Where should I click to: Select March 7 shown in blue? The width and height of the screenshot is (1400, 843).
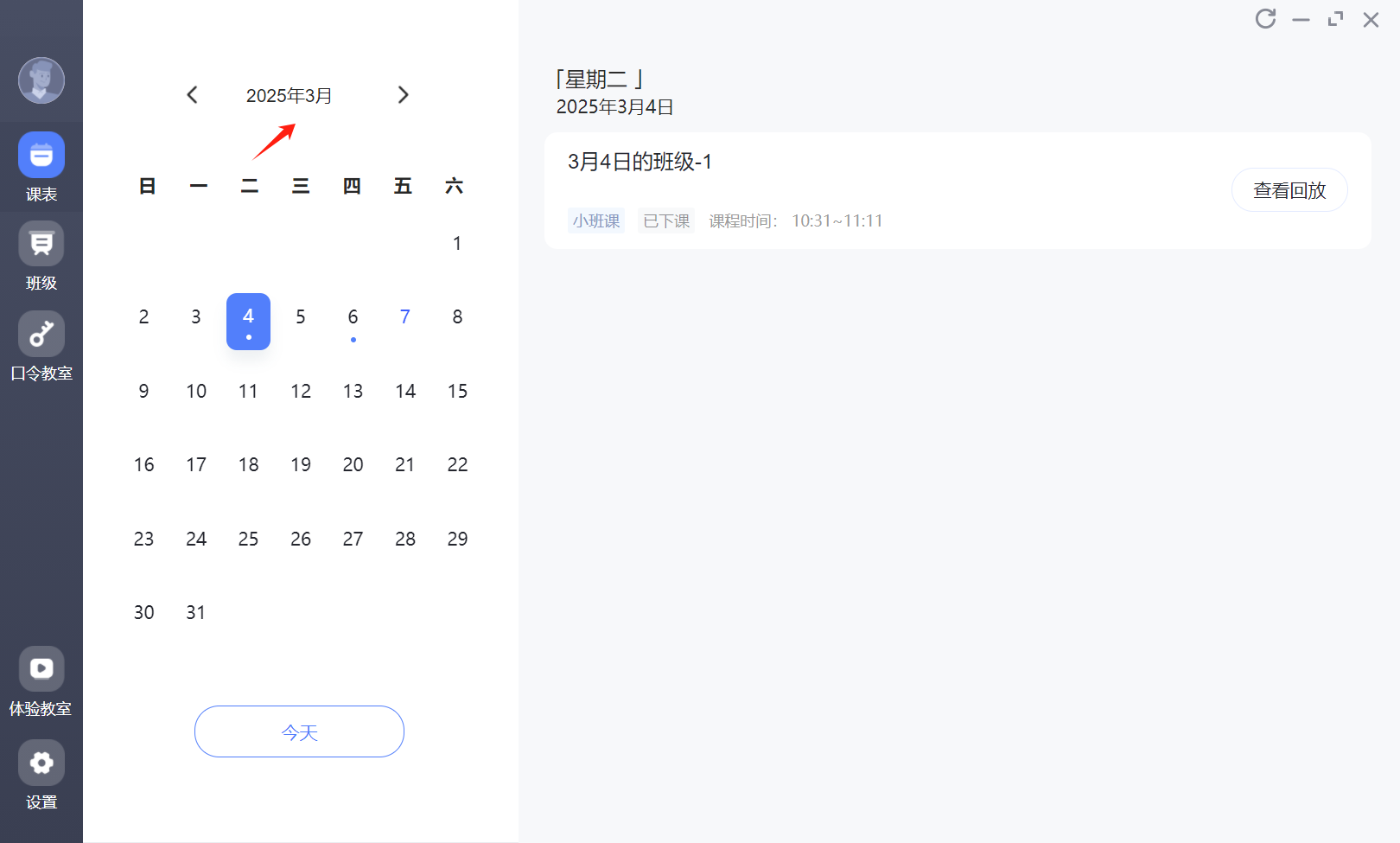[404, 316]
